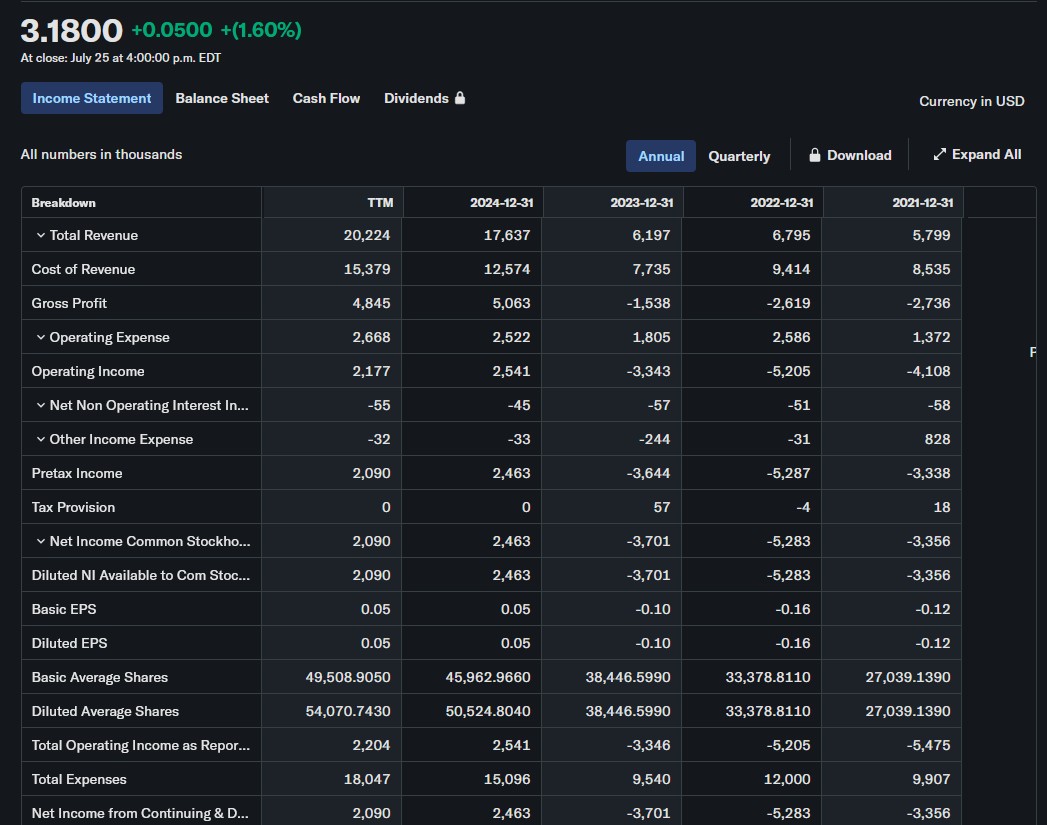Click 2021 Basic EPS value -0.12

coord(932,609)
